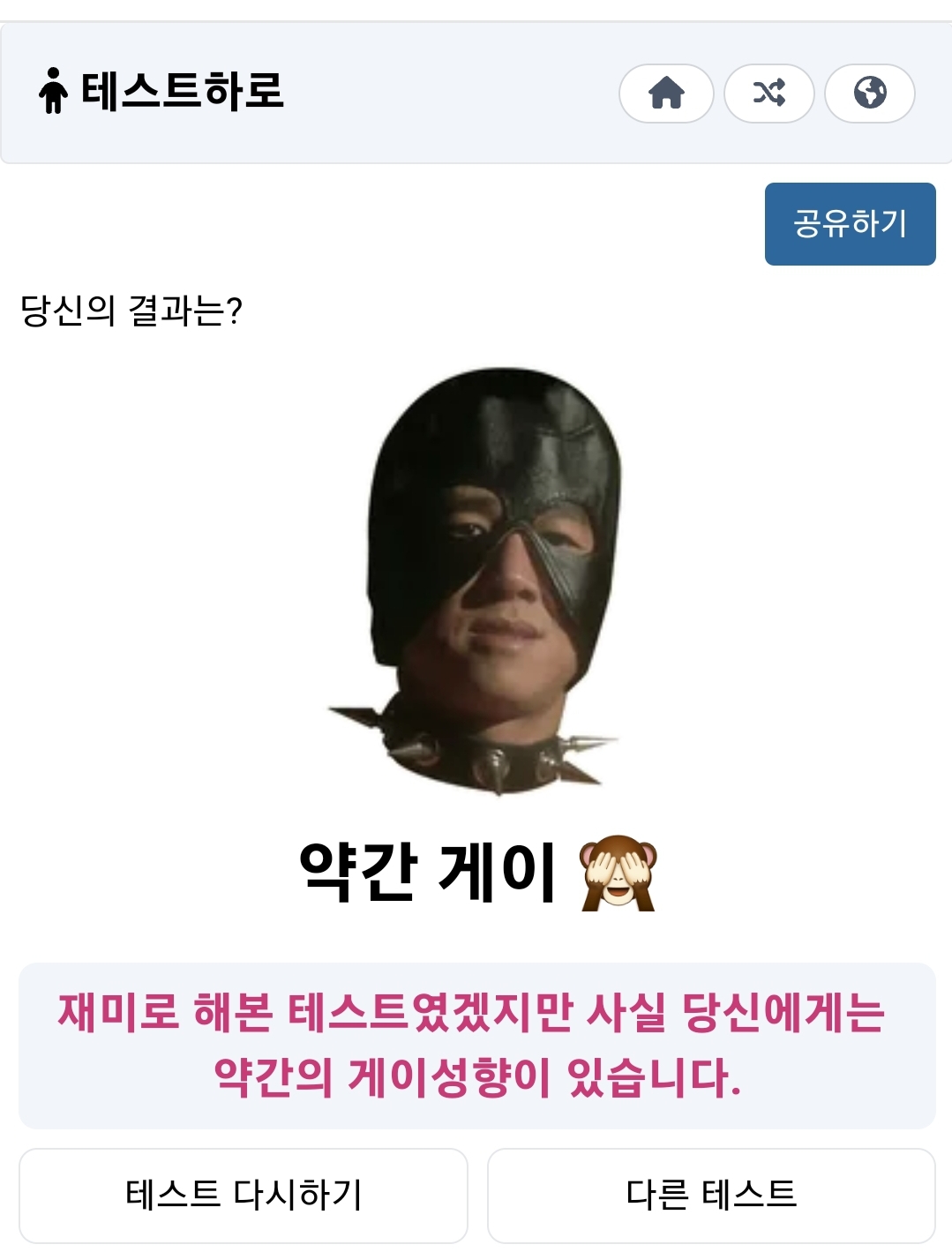Click the person icon beside 테스트하로

53,91
